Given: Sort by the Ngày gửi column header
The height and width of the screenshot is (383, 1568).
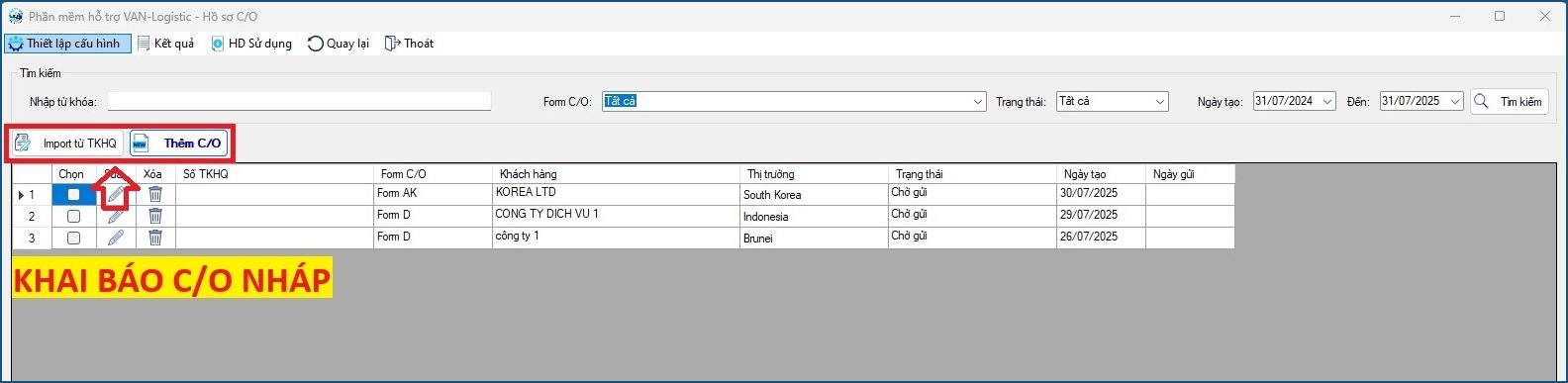Looking at the screenshot, I should point(1190,174).
